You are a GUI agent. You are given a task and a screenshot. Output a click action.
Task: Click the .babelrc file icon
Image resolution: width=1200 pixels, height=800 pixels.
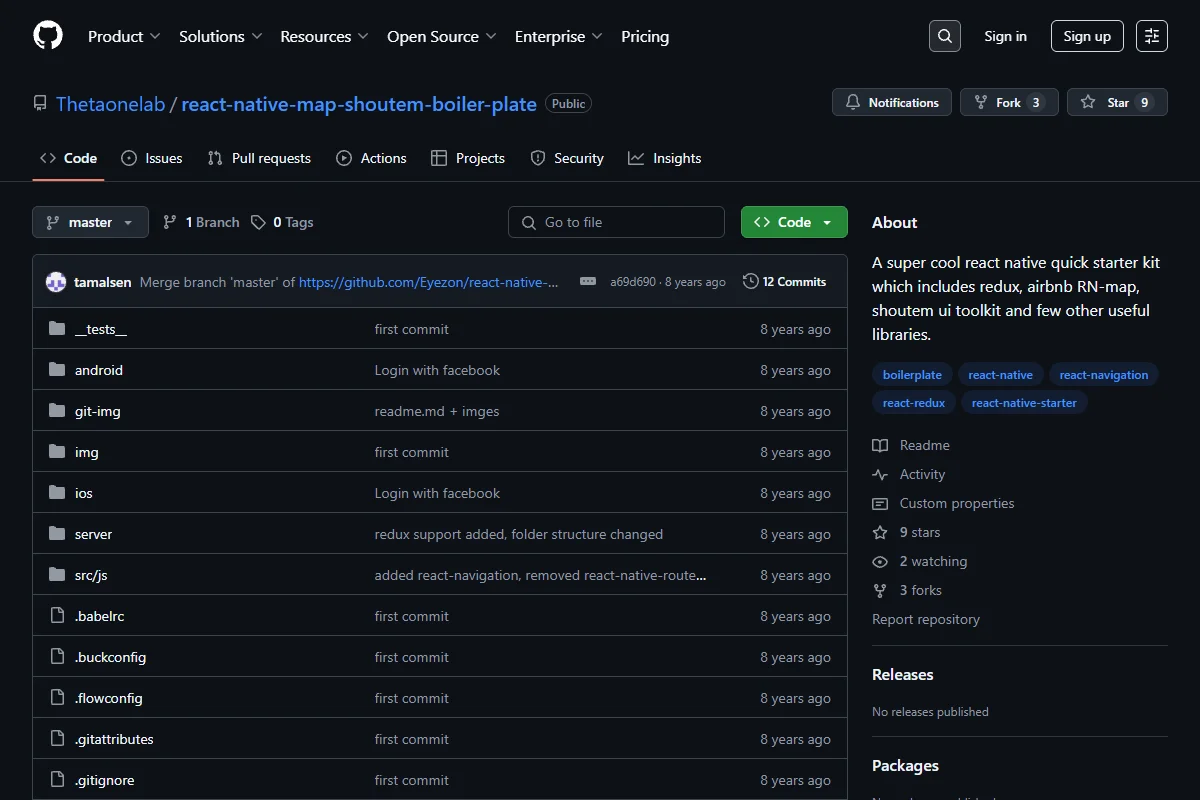[57, 616]
